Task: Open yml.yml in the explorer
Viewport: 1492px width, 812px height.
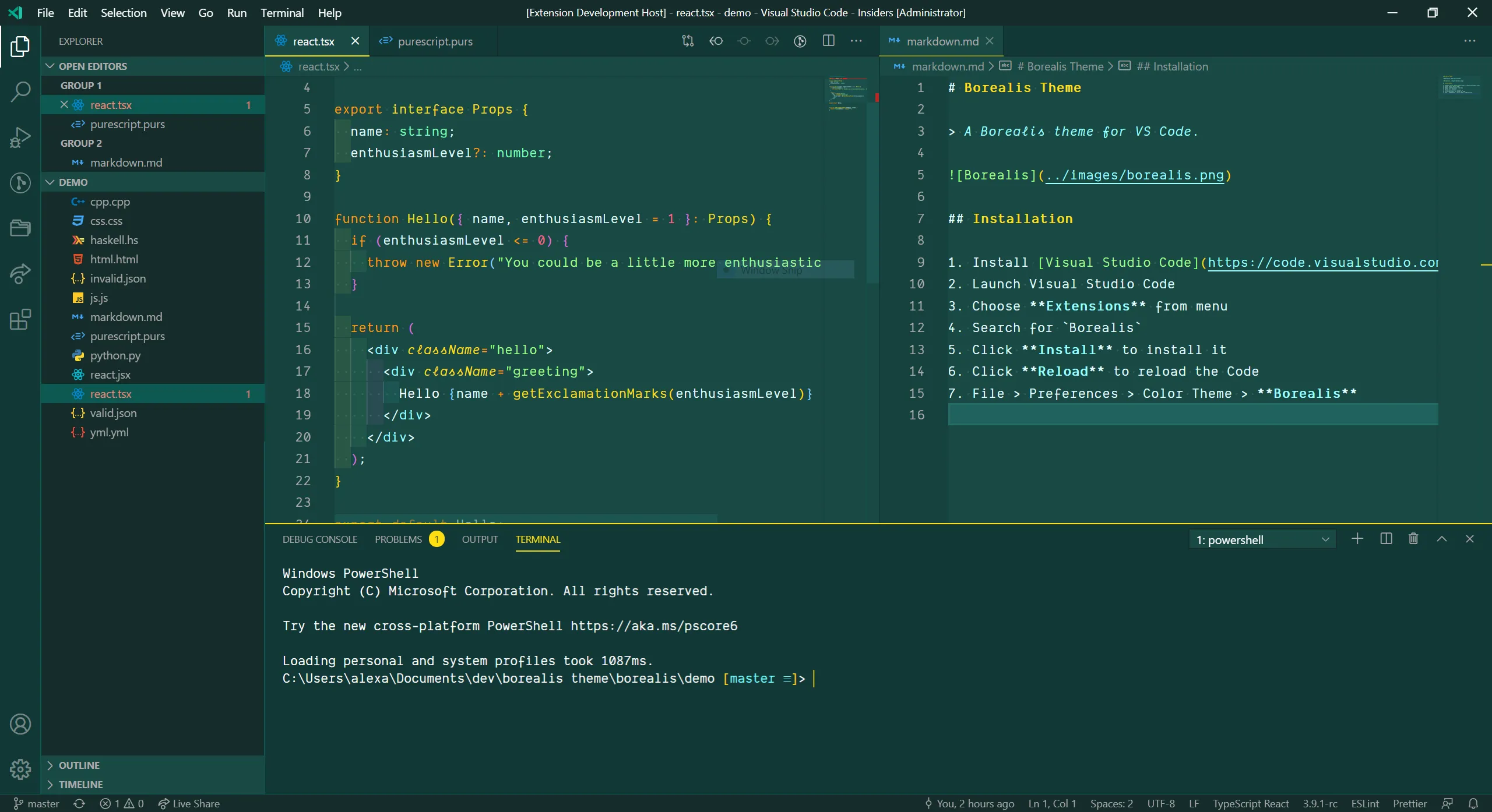Action: [x=153, y=432]
